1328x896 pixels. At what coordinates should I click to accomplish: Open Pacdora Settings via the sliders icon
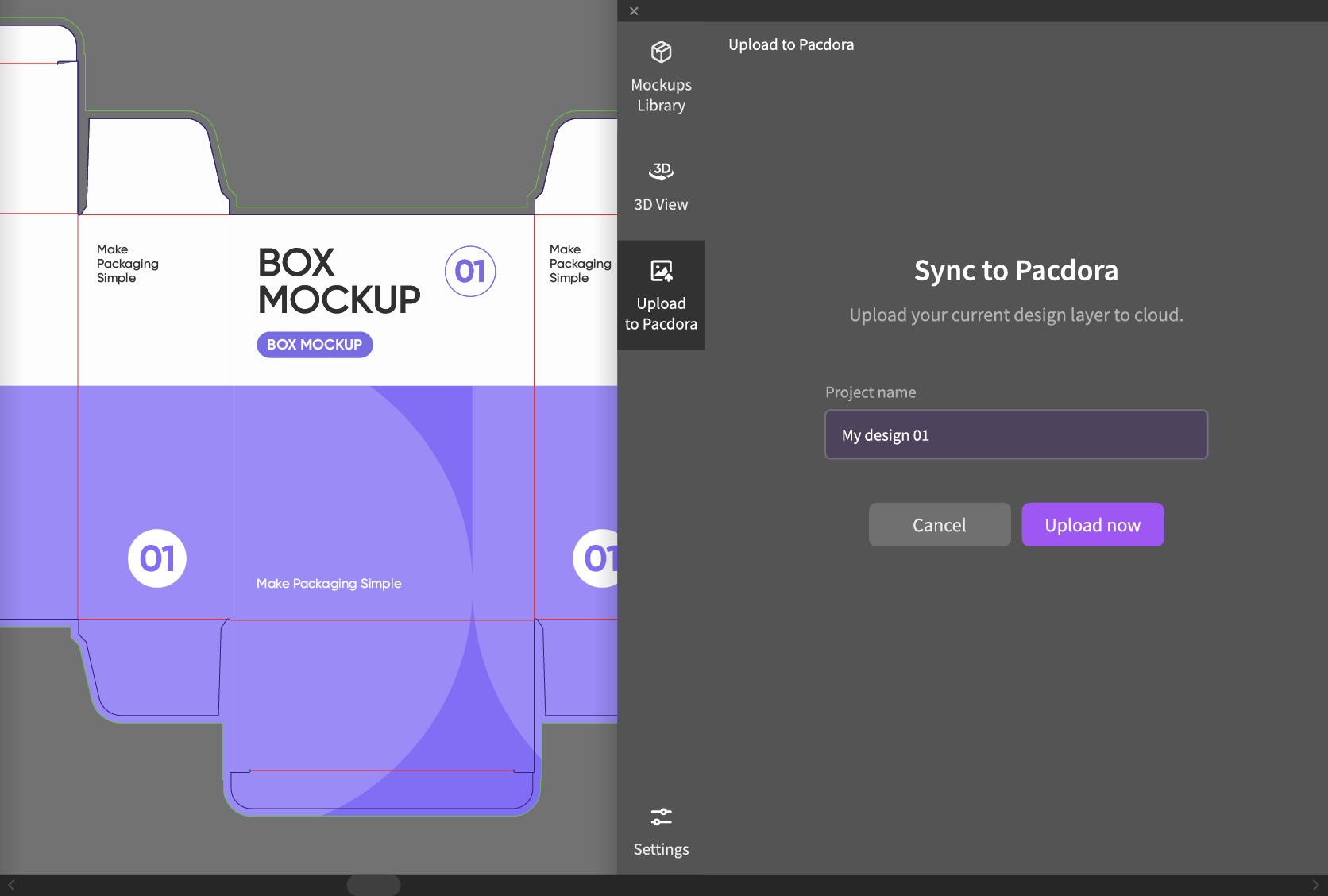(x=660, y=817)
